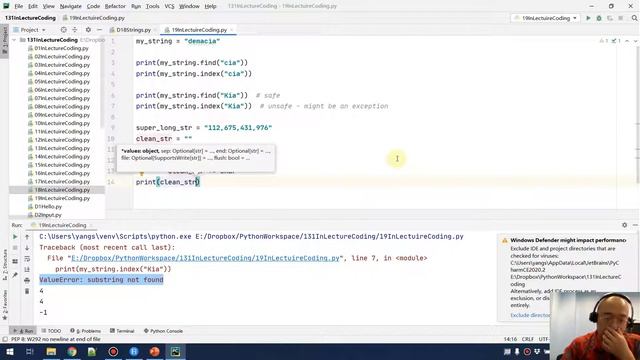The height and width of the screenshot is (360, 640).
Task: Run the 19InLectureCoding configuration from the toolbar
Action: [x=588, y=18]
